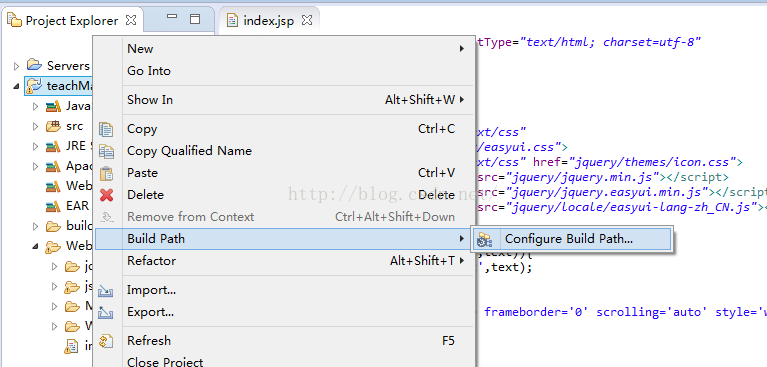Select Configure Build Path...

[572, 239]
